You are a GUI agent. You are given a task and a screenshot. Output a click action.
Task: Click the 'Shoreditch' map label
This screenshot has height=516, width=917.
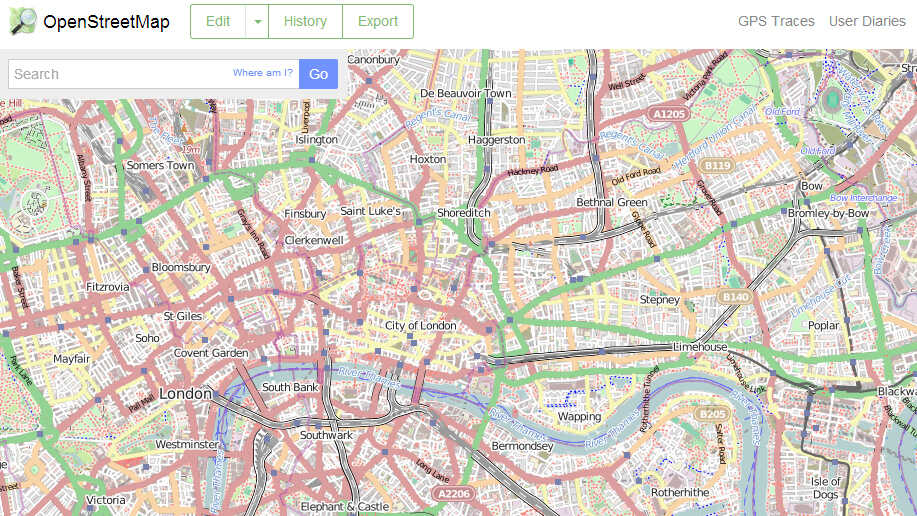point(464,213)
